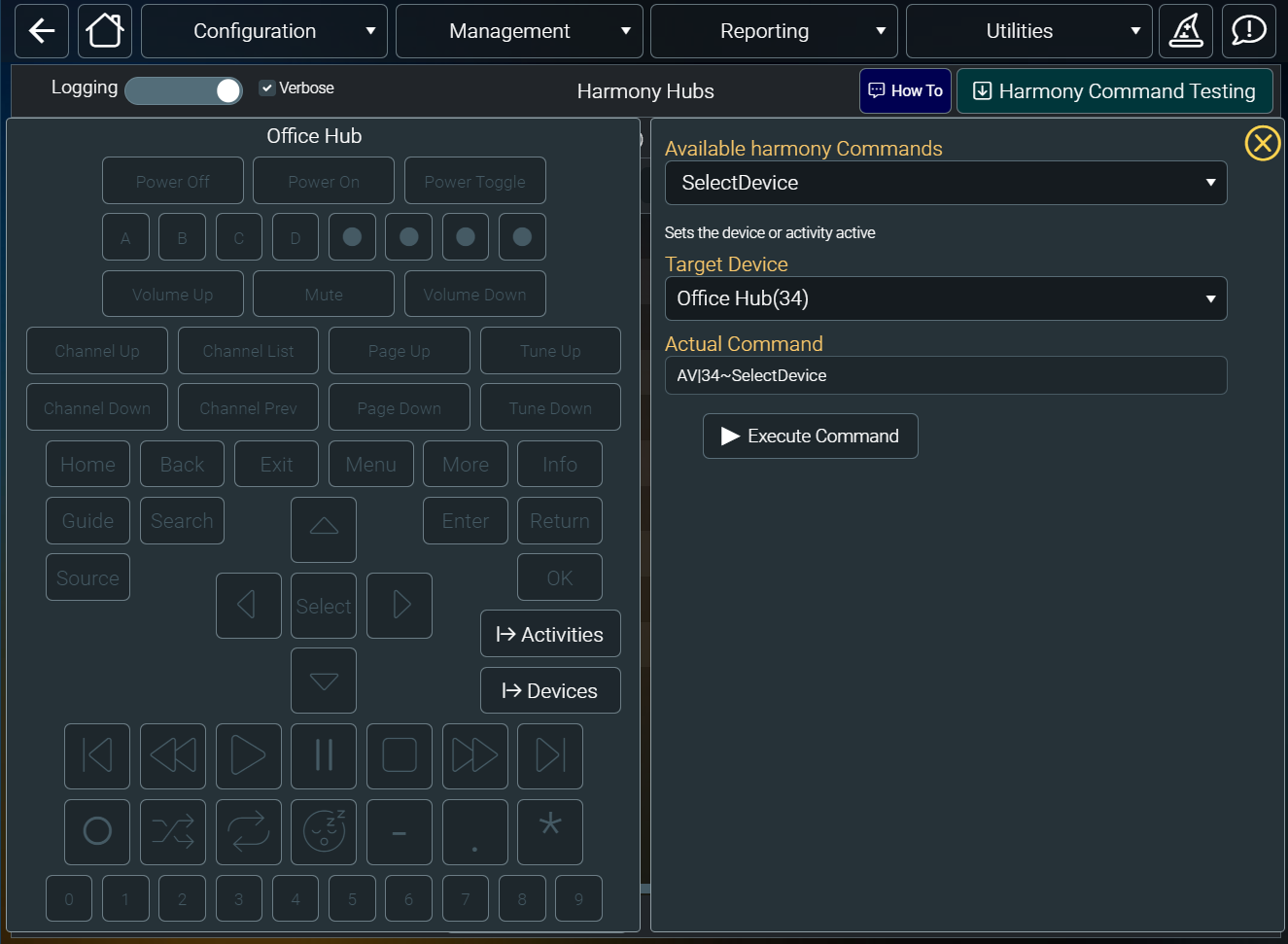Click the dot button on remote
This screenshot has width=1288, height=944.
[475, 831]
